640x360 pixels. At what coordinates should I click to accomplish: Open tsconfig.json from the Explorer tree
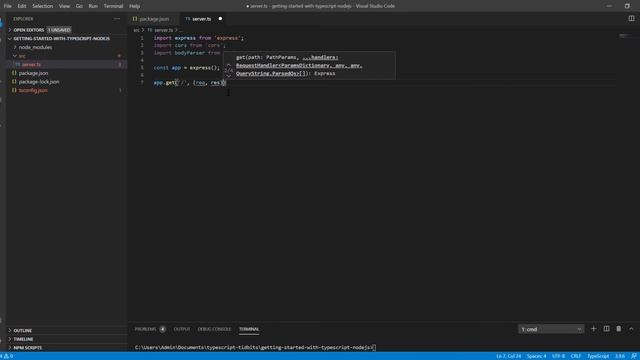67,90
